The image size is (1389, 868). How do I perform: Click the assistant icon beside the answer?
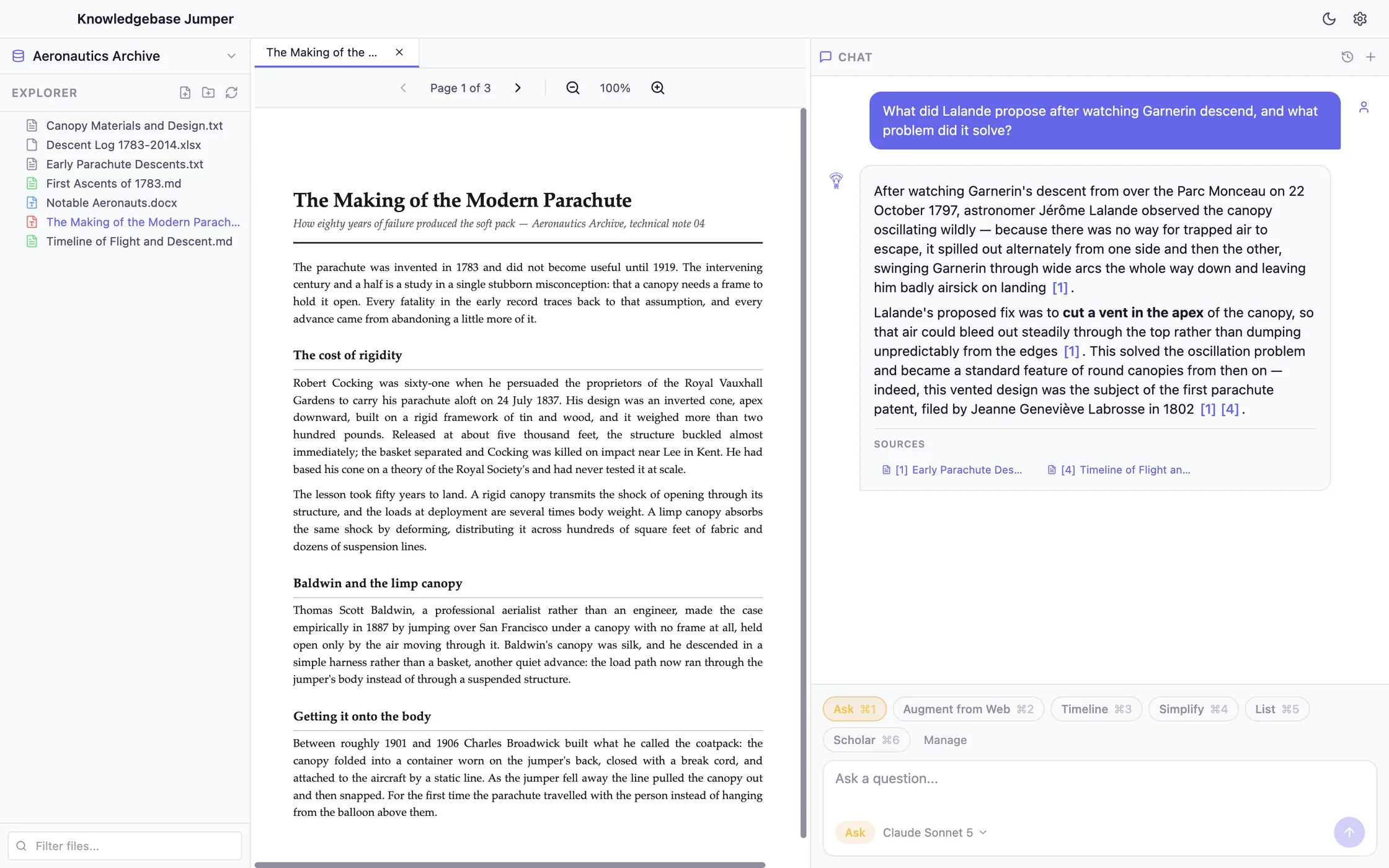(836, 180)
